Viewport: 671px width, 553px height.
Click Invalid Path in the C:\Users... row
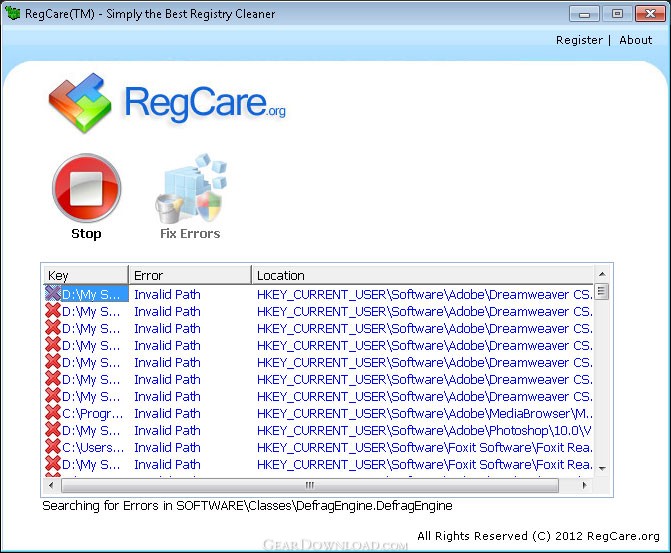[167, 447]
